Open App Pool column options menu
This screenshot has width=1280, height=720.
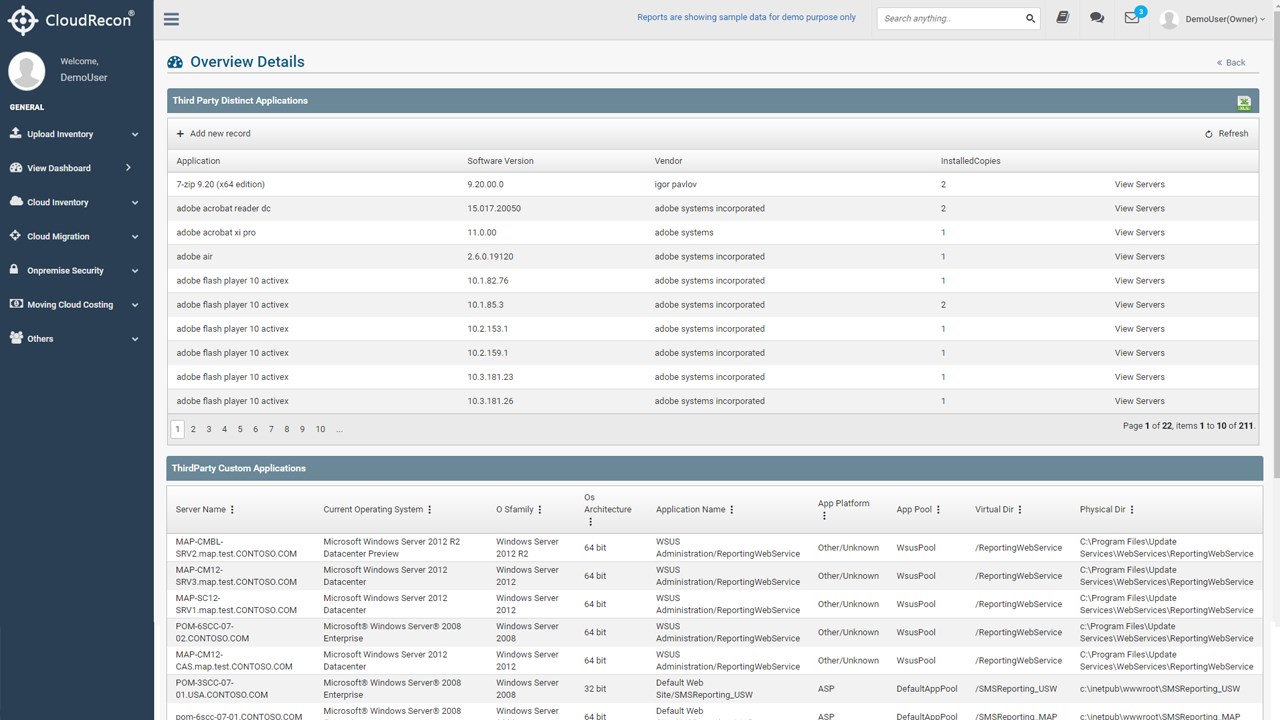click(x=938, y=510)
